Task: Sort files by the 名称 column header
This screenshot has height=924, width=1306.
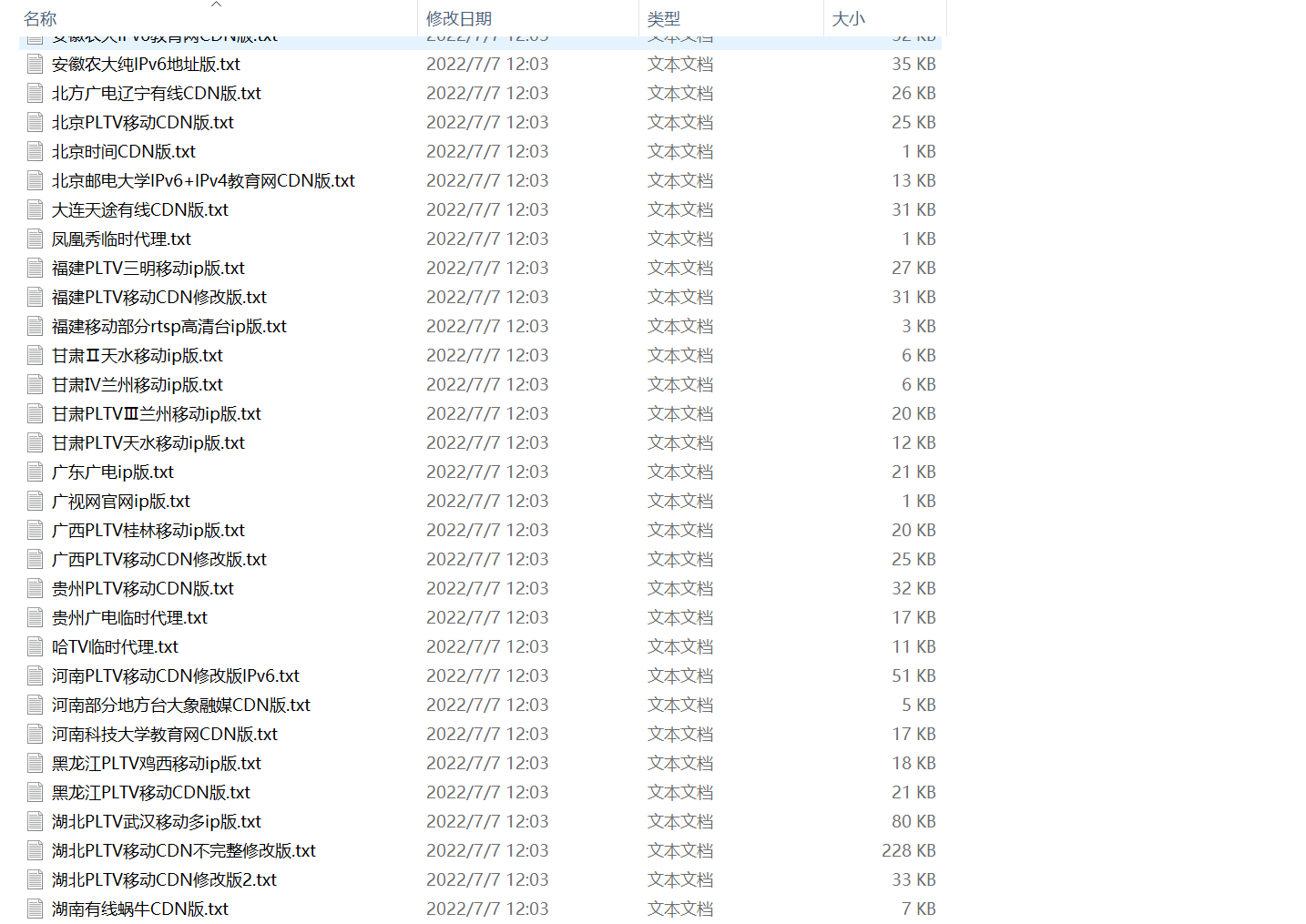Action: [40, 19]
